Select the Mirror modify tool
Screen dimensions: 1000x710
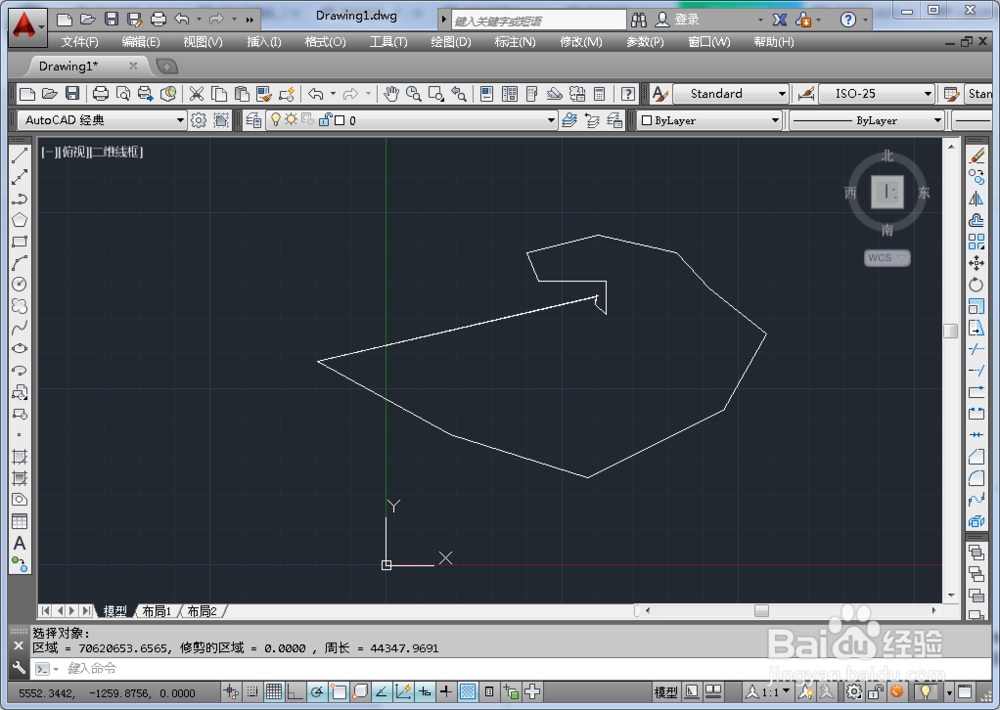(x=976, y=199)
